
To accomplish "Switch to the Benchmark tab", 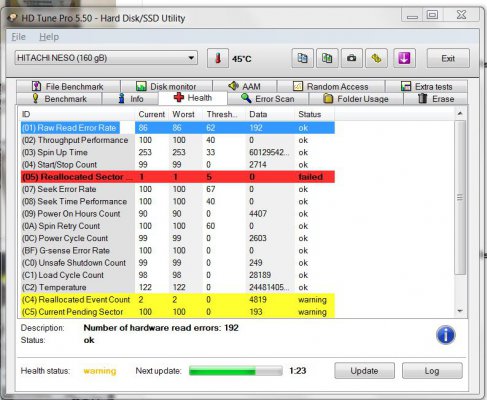I will pyautogui.click(x=59, y=99).
